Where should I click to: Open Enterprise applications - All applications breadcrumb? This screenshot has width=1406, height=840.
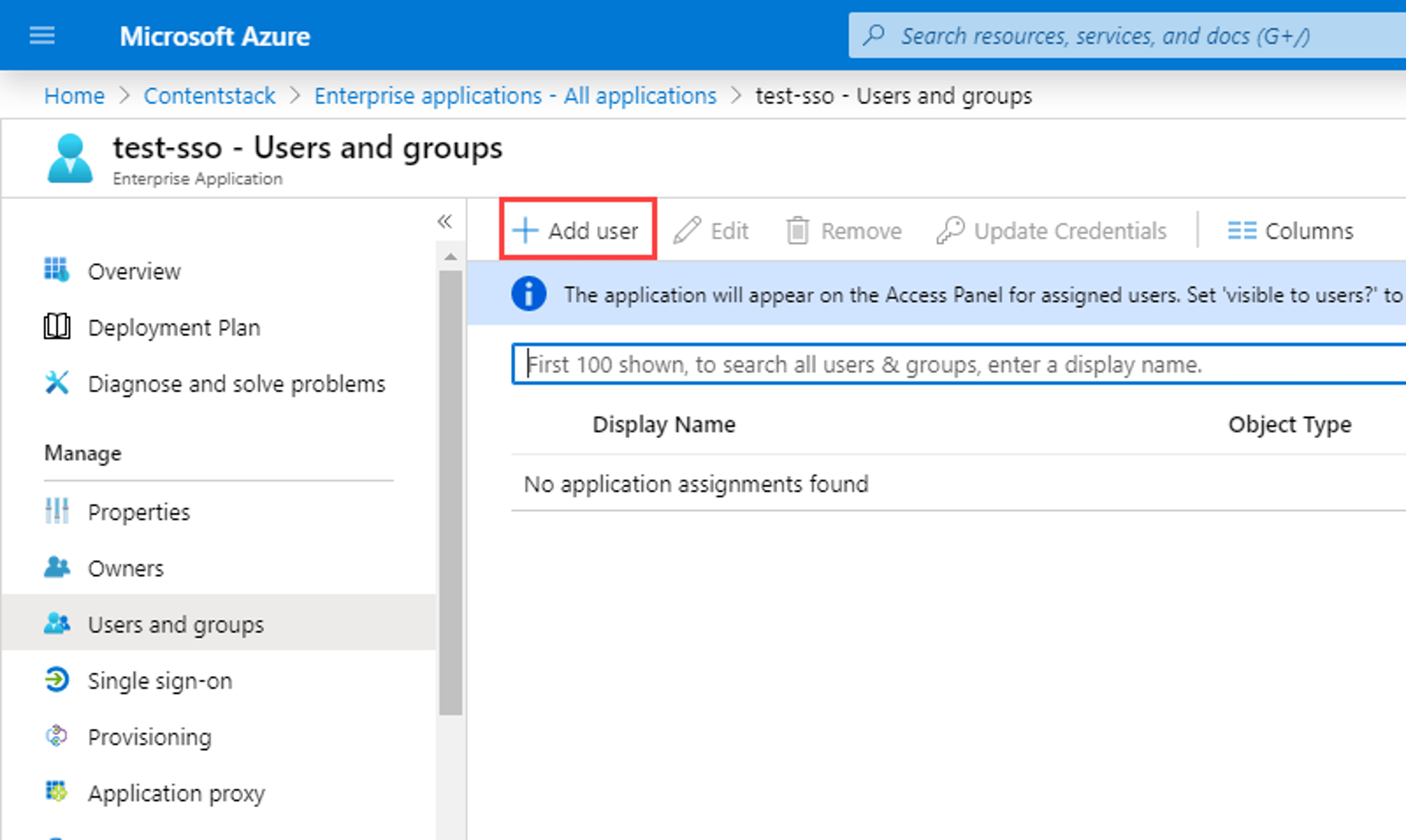516,96
